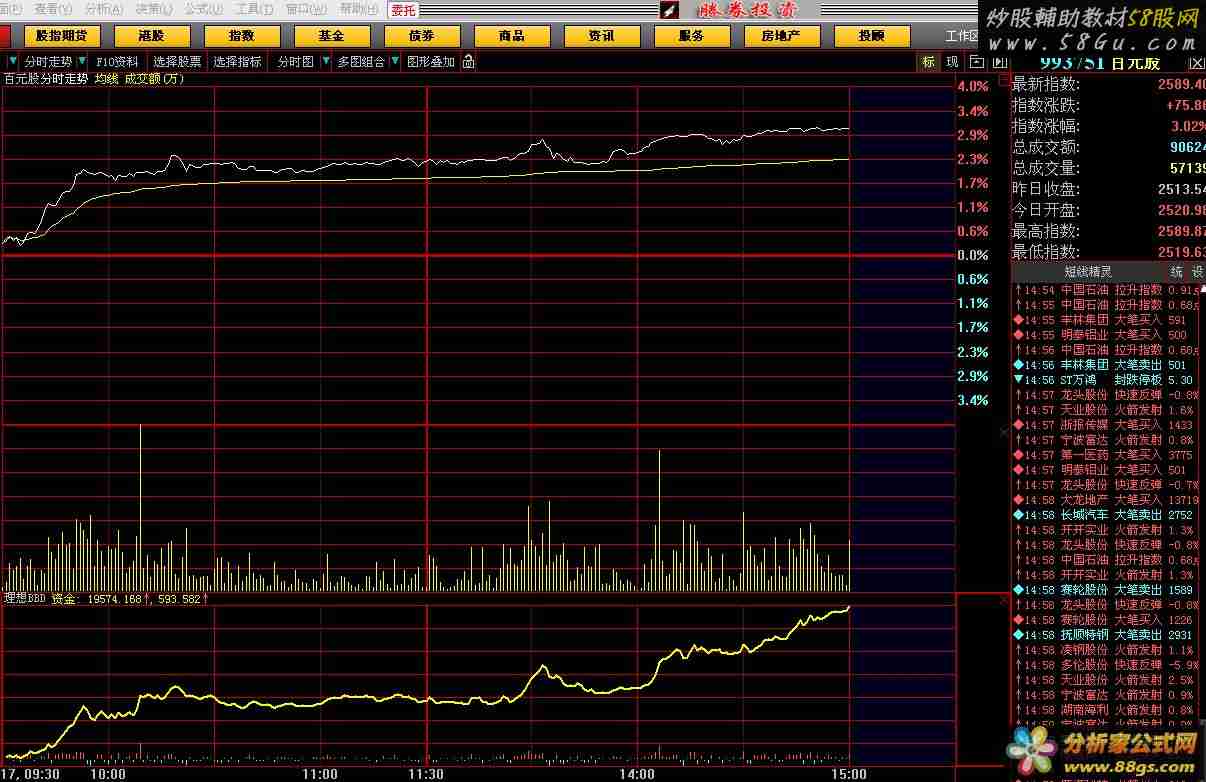
Task: Open the 债券 section
Action: point(421,36)
